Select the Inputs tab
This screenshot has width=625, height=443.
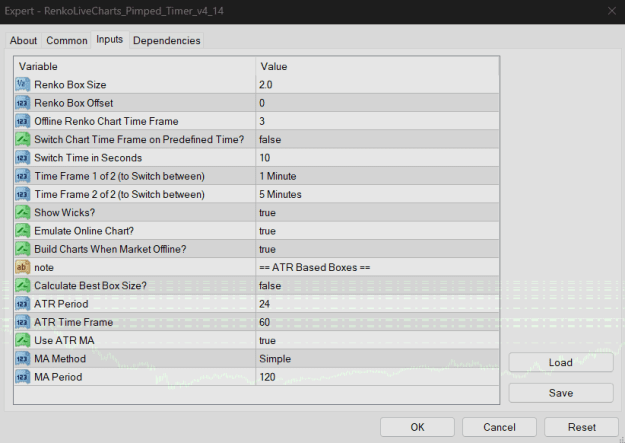pos(110,39)
